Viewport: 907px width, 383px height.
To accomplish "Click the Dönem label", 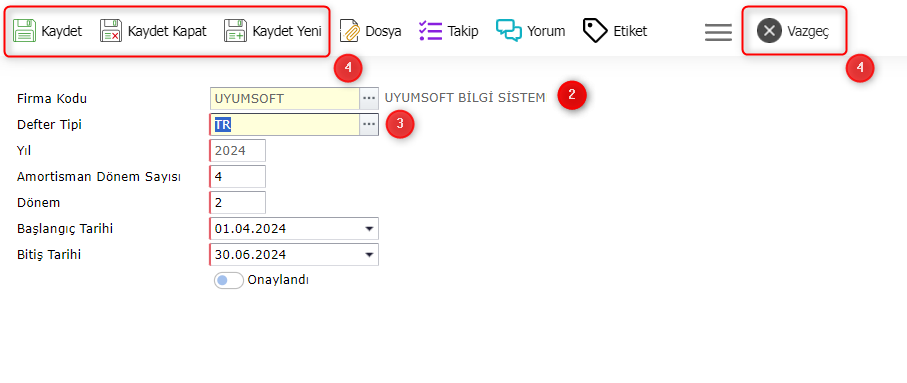I will point(39,203).
